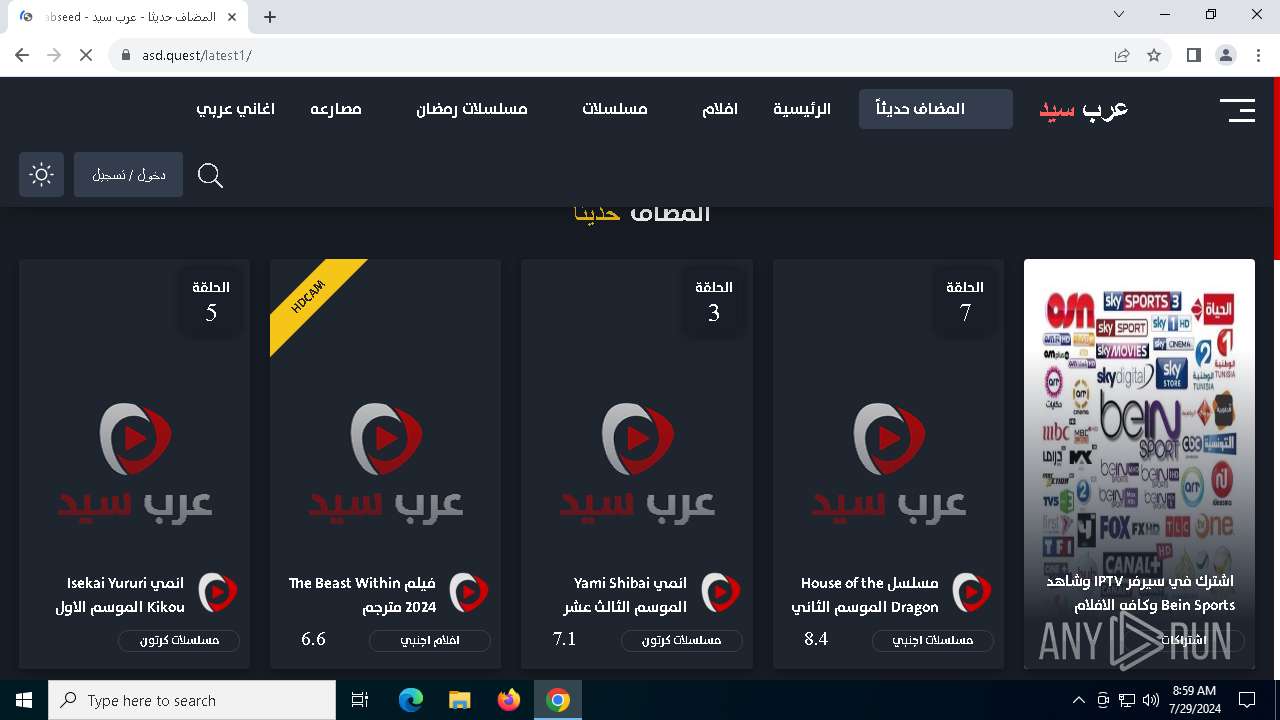Click the 6.6 rating value
Screen dimensions: 1280x720
click(314, 638)
